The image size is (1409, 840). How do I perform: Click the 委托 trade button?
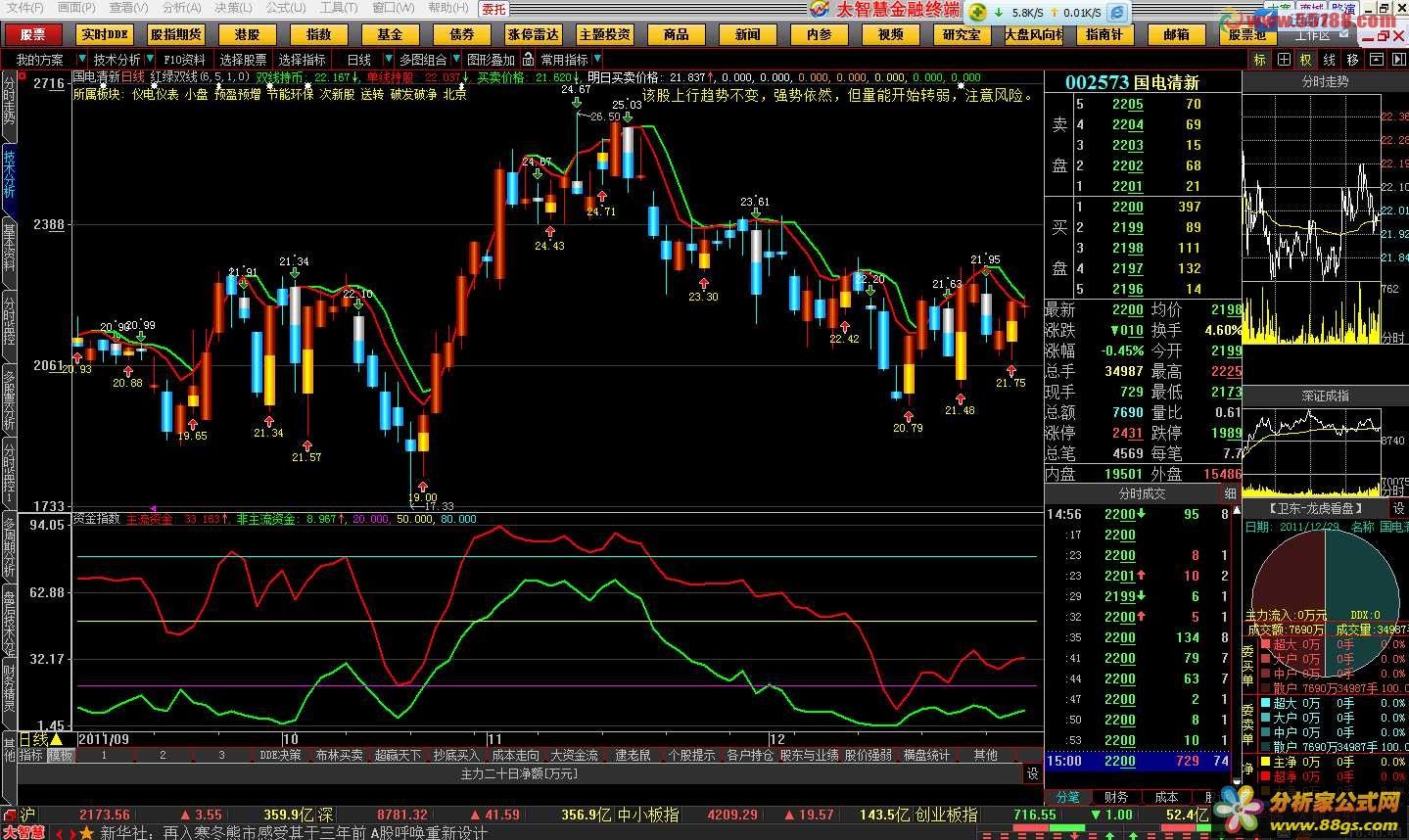494,9
